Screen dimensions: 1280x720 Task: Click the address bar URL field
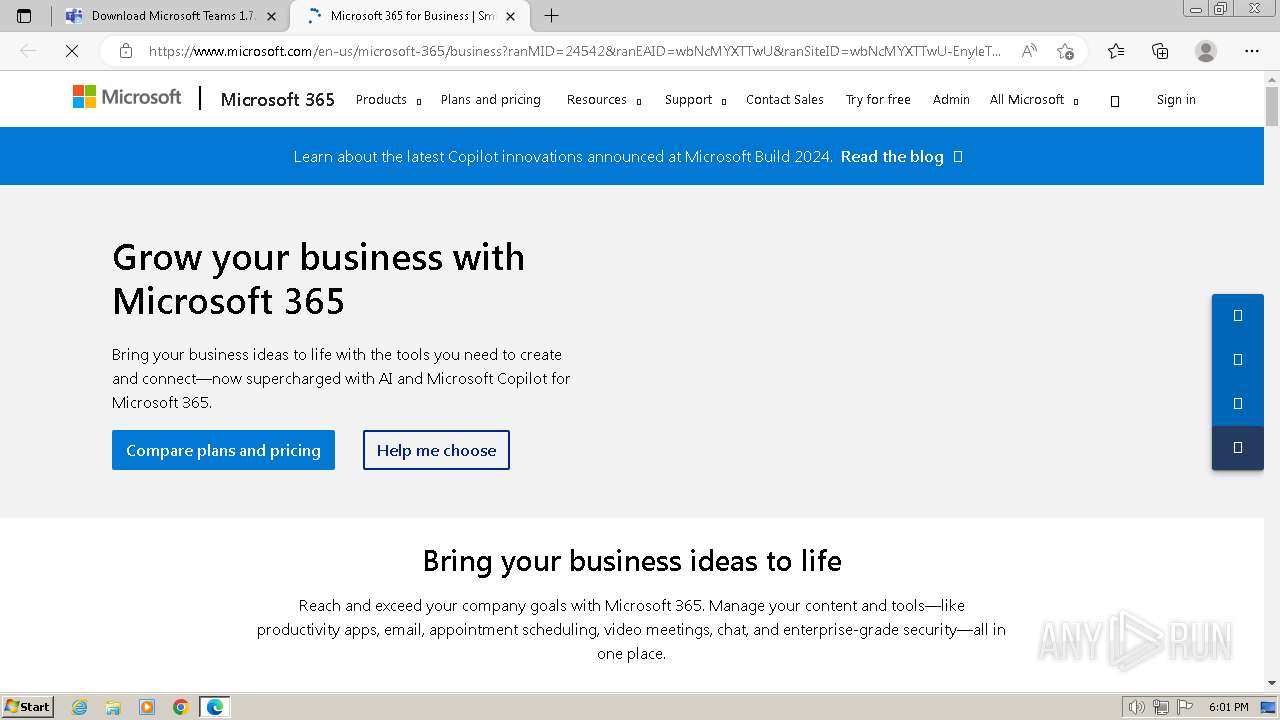pos(575,51)
